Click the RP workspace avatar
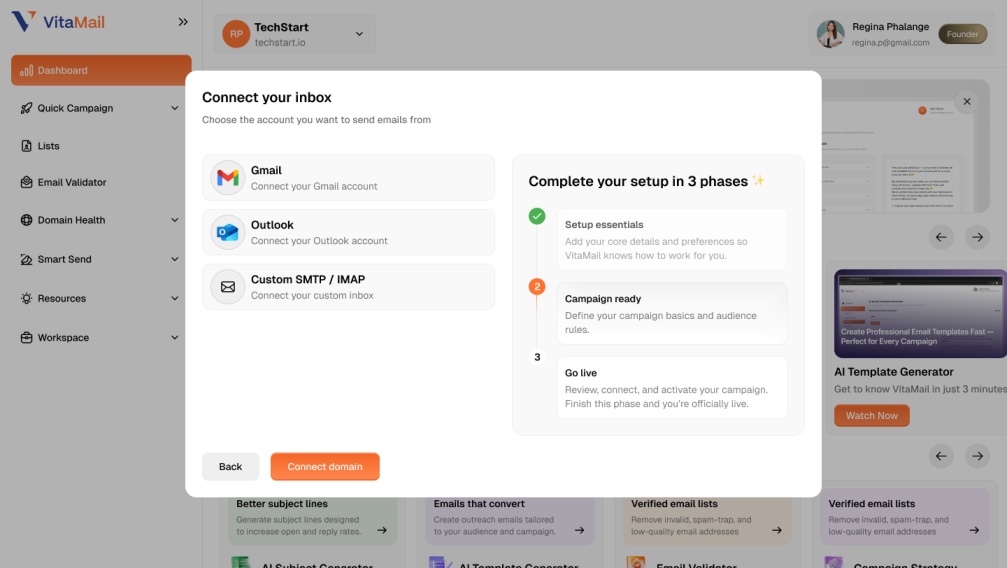 236,34
